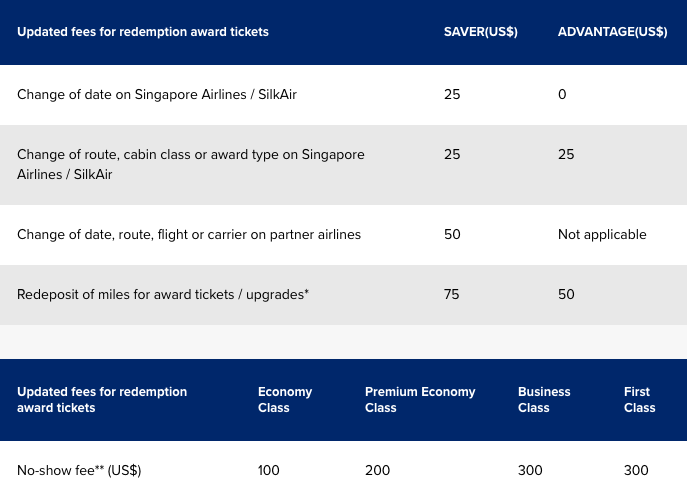Click the Advantage fee of 0 for date change
The height and width of the screenshot is (499, 687).
coord(562,95)
